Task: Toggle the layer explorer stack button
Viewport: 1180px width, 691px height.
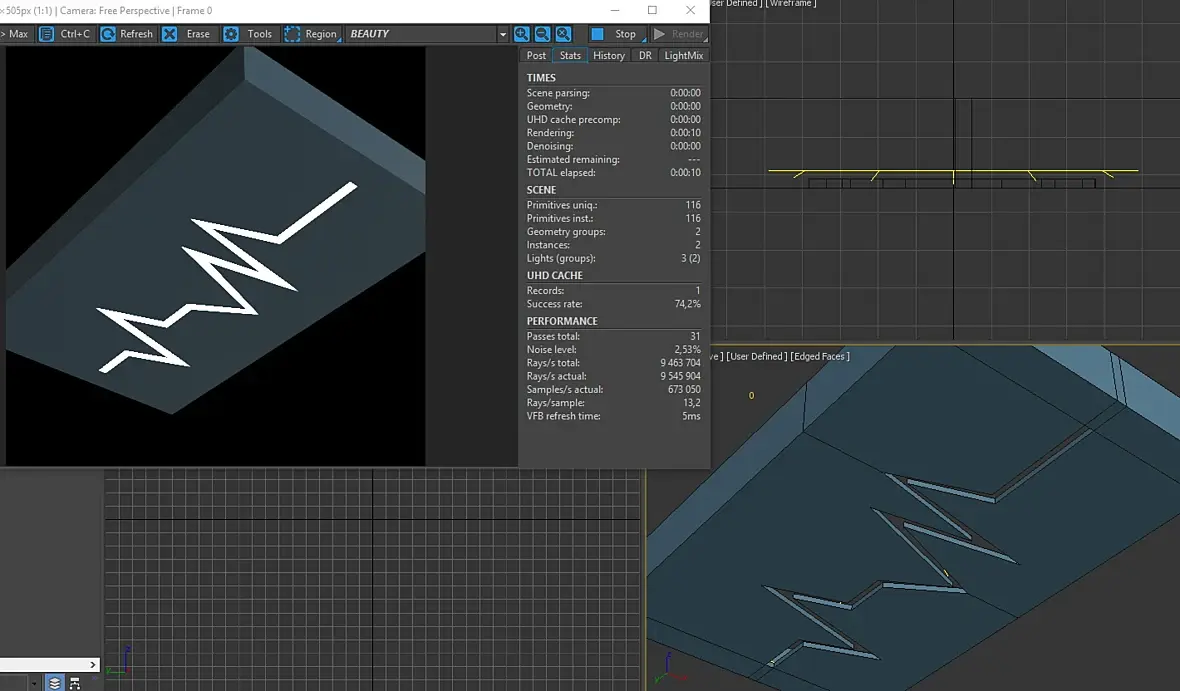Action: 54,683
